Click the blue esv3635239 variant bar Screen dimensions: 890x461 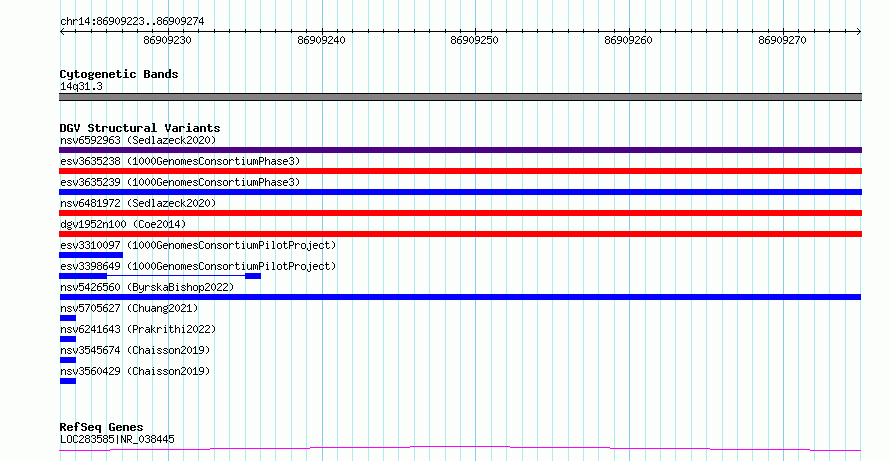pyautogui.click(x=460, y=192)
